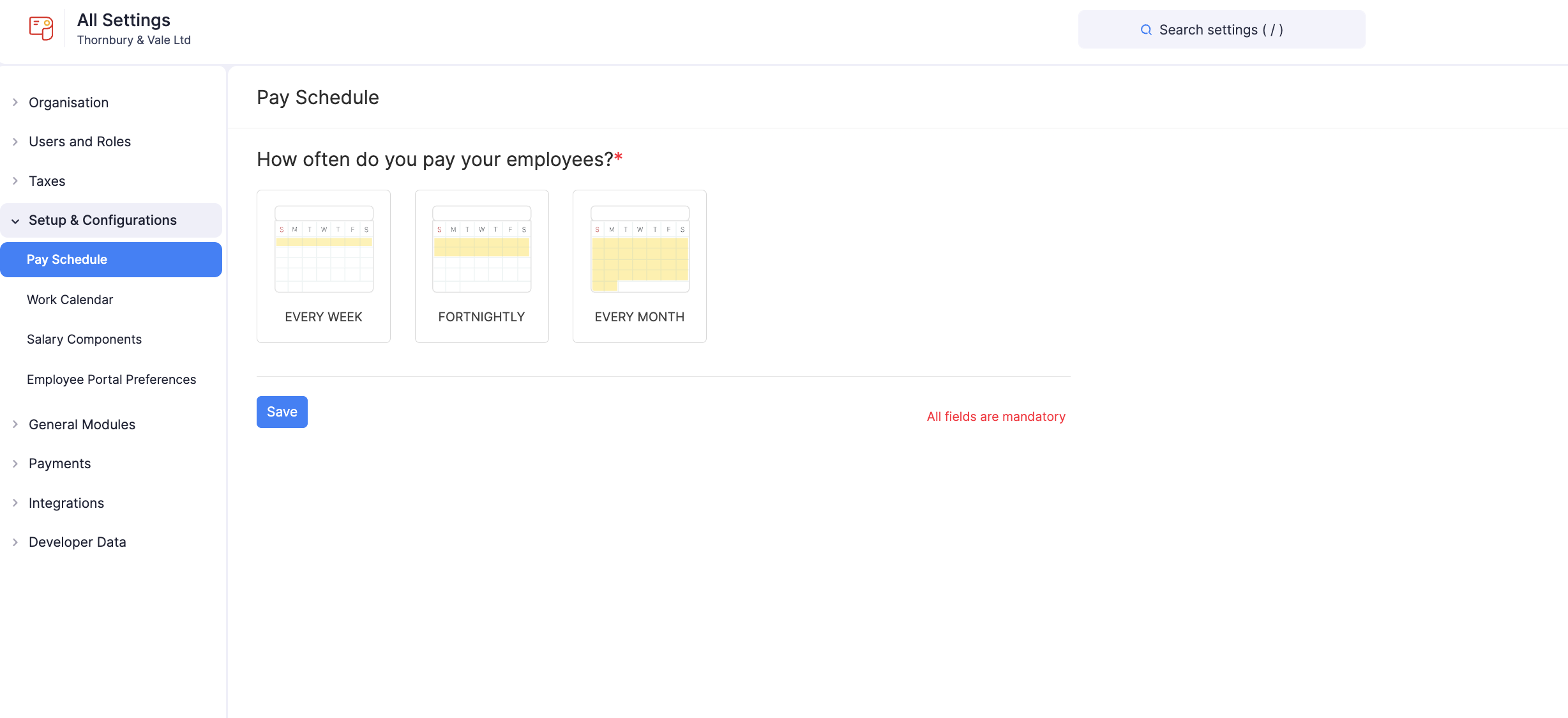Click the Pay Schedule page heading
The height and width of the screenshot is (718, 1568).
click(318, 98)
